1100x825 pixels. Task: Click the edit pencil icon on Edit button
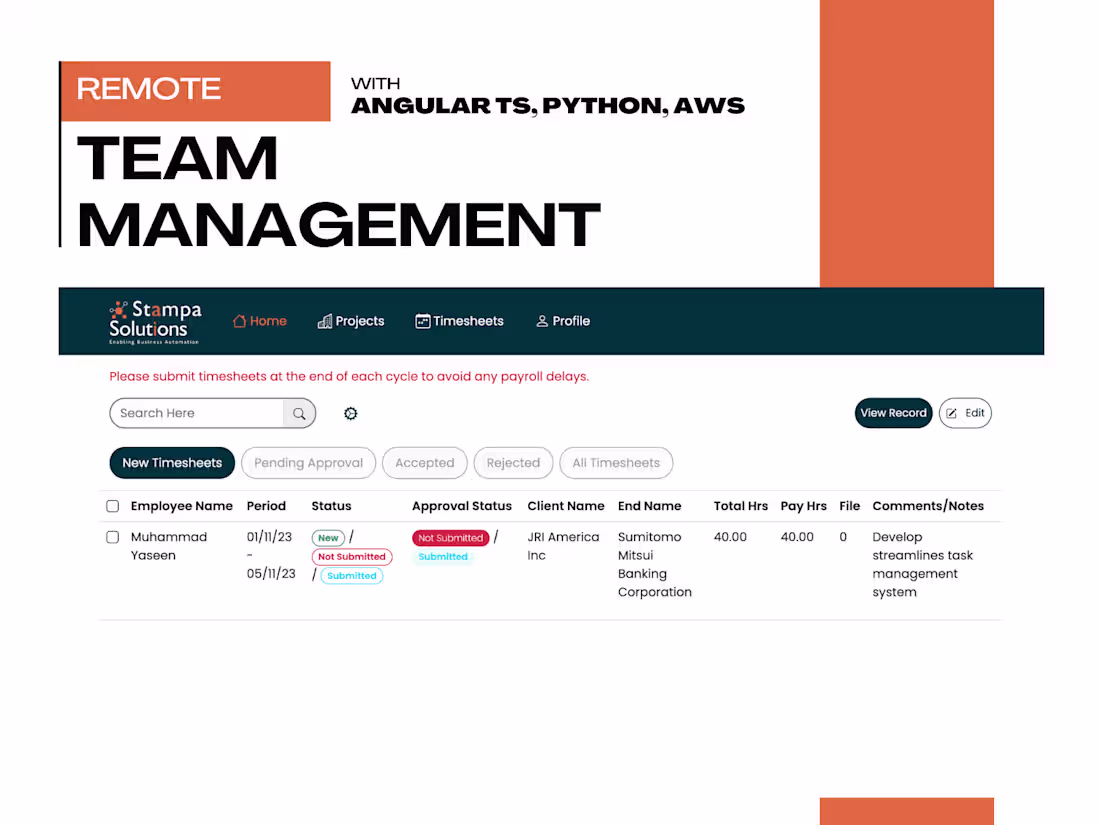[950, 413]
